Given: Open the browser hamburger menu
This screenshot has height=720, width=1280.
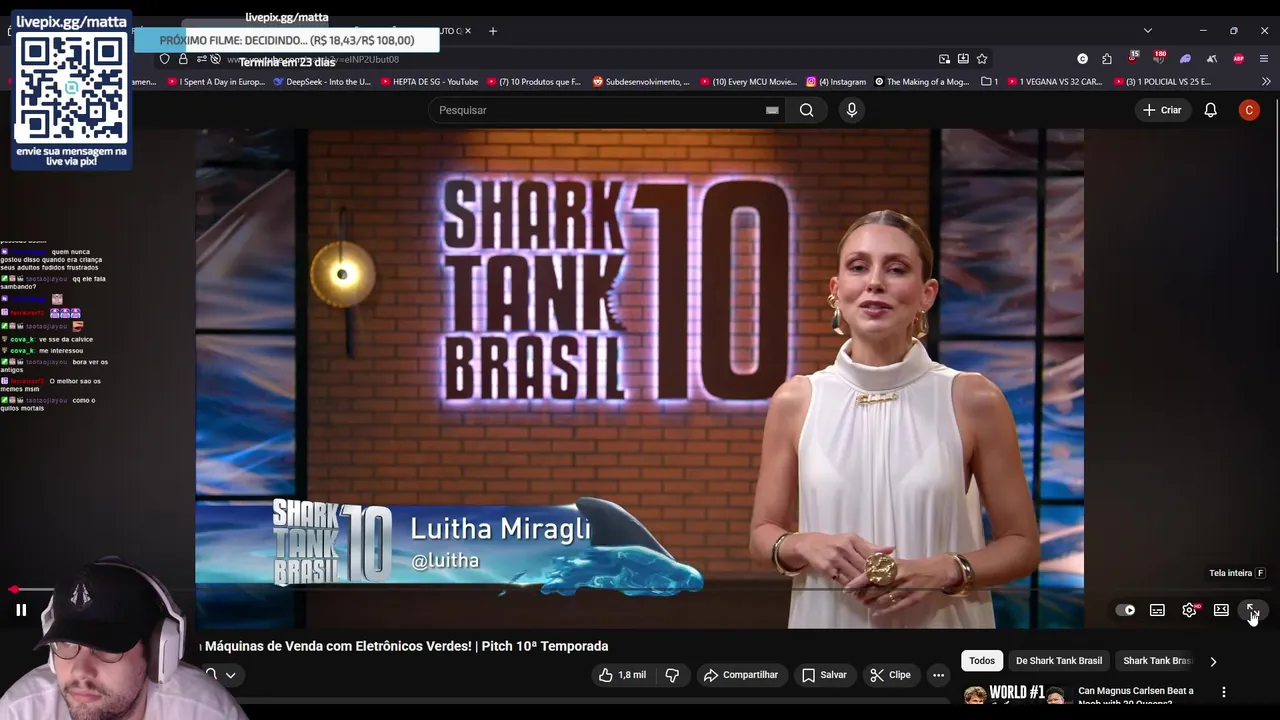Looking at the screenshot, I should coord(1264,59).
